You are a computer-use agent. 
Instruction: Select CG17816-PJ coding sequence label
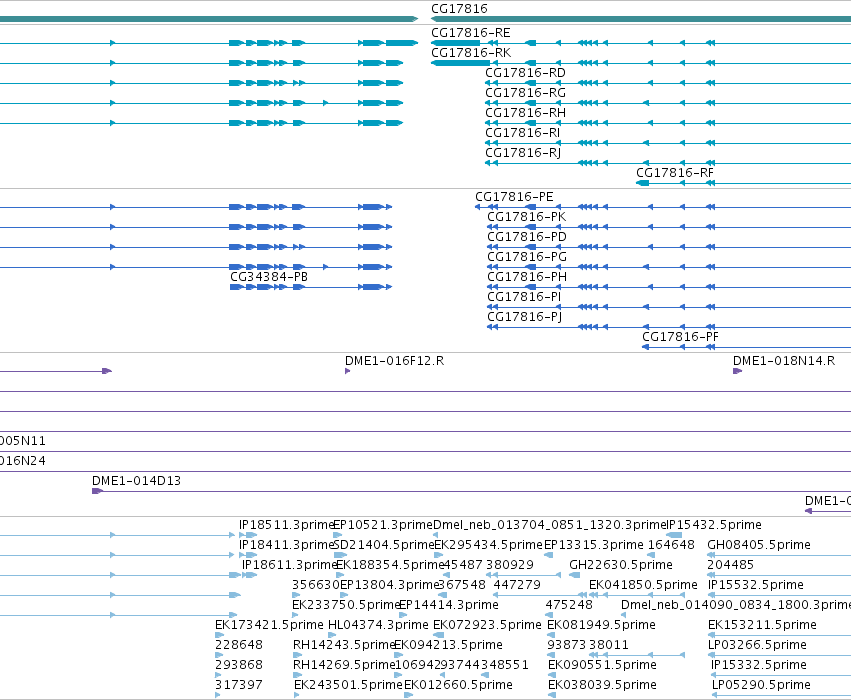pos(524,317)
